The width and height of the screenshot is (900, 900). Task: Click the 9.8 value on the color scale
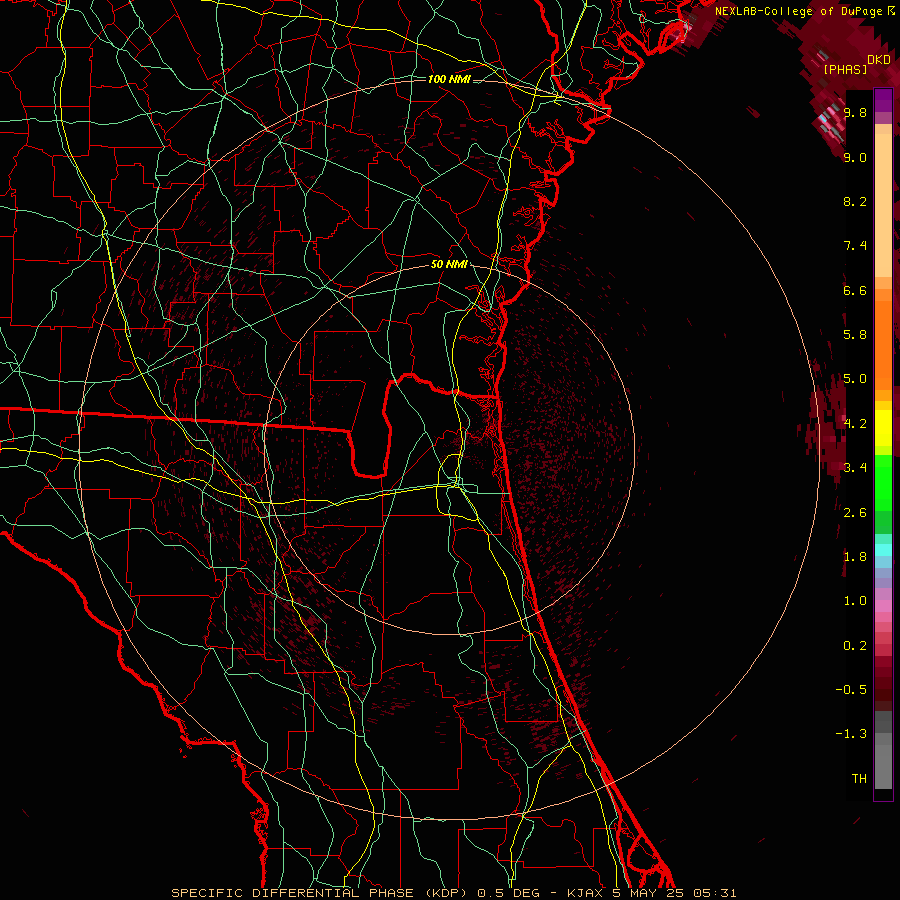coord(855,112)
